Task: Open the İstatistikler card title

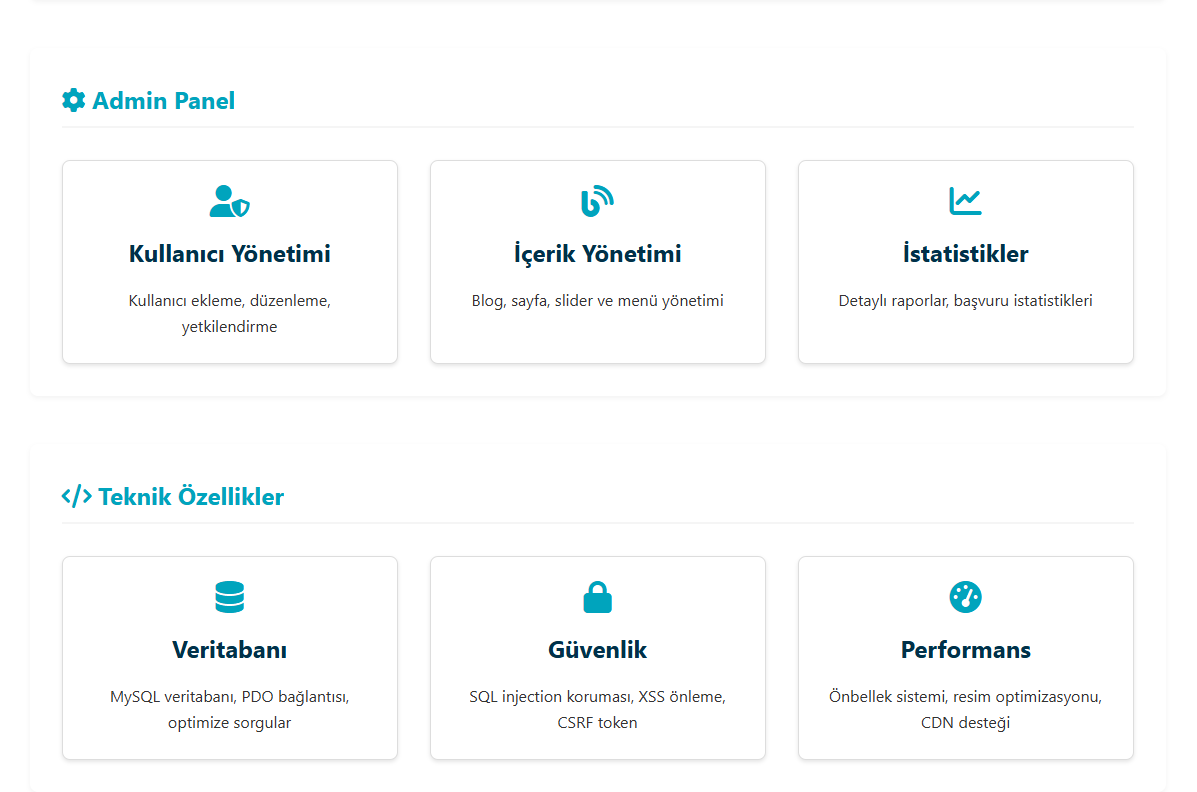Action: click(x=965, y=254)
